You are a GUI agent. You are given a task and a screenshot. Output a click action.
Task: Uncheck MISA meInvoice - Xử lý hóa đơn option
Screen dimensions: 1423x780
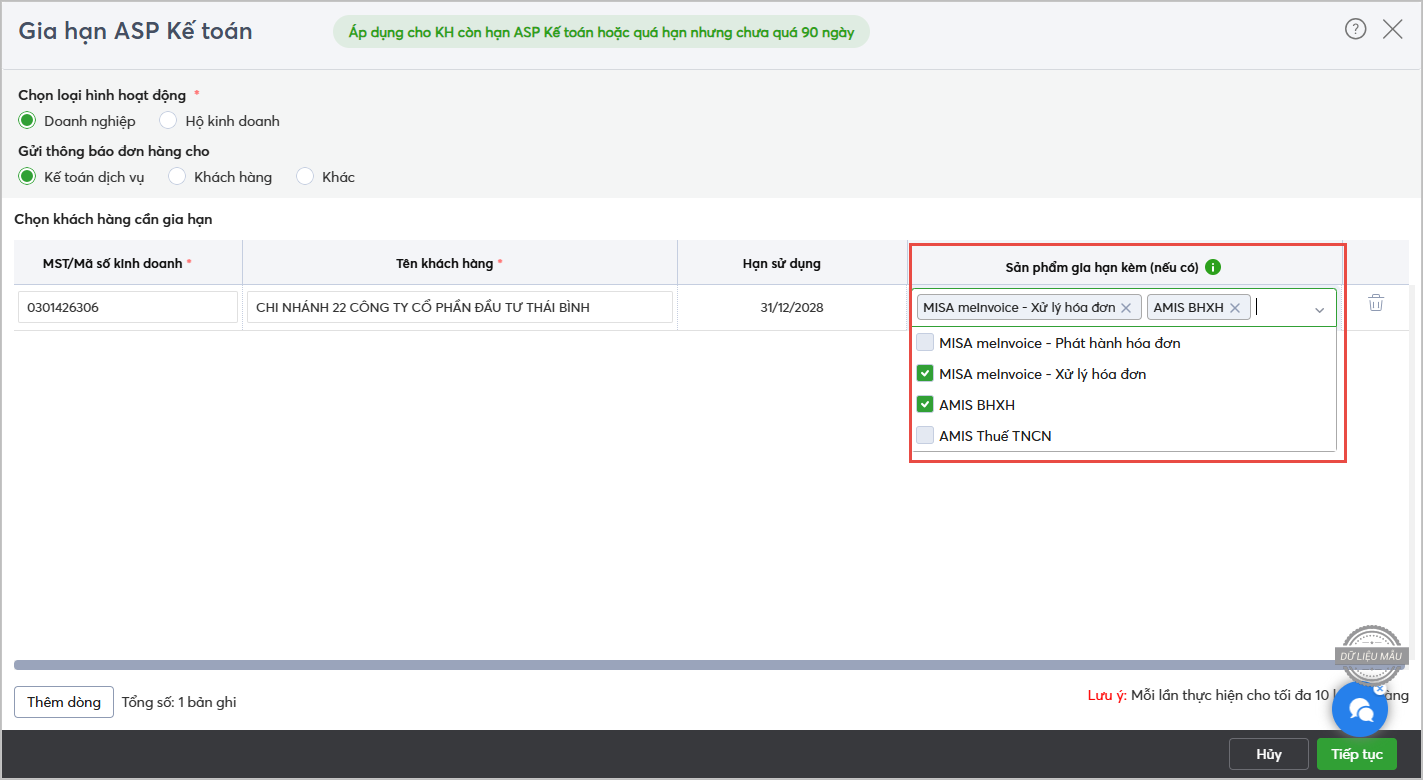point(925,374)
